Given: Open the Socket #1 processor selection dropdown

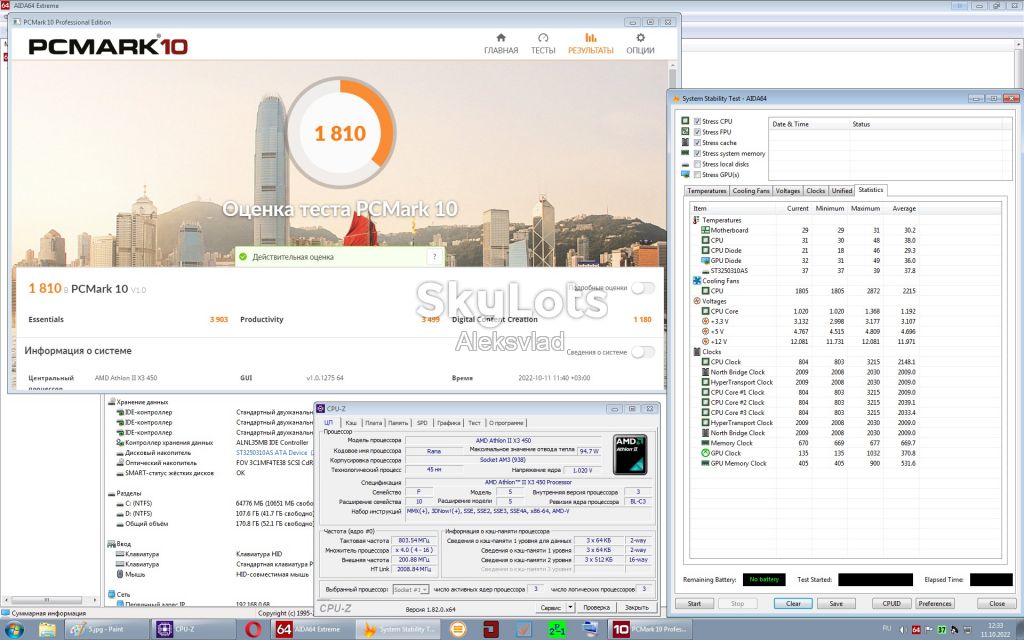Looking at the screenshot, I should pyautogui.click(x=411, y=589).
